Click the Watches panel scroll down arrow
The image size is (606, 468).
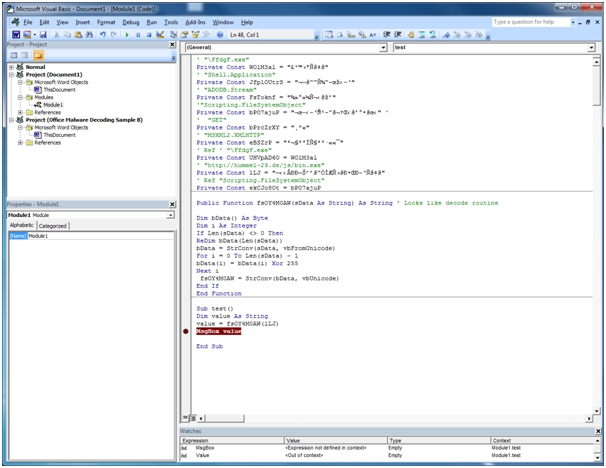597,458
